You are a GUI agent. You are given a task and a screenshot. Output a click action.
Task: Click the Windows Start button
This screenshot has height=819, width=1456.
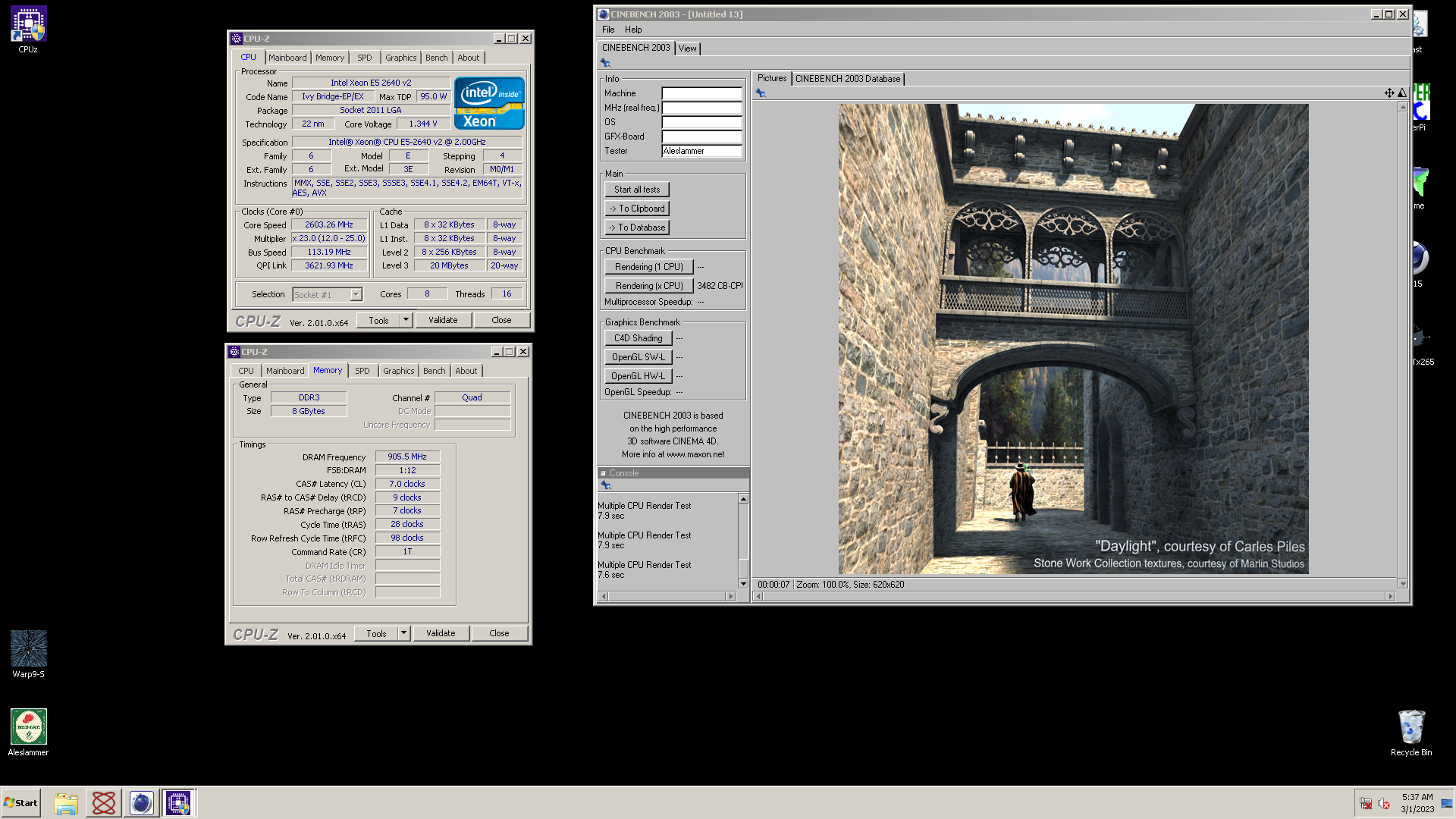tap(20, 803)
